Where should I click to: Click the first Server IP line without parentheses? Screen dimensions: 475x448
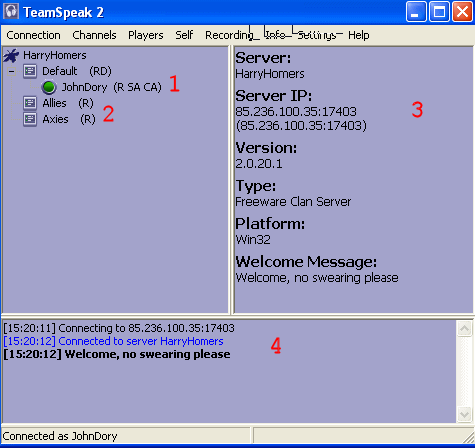[x=296, y=111]
